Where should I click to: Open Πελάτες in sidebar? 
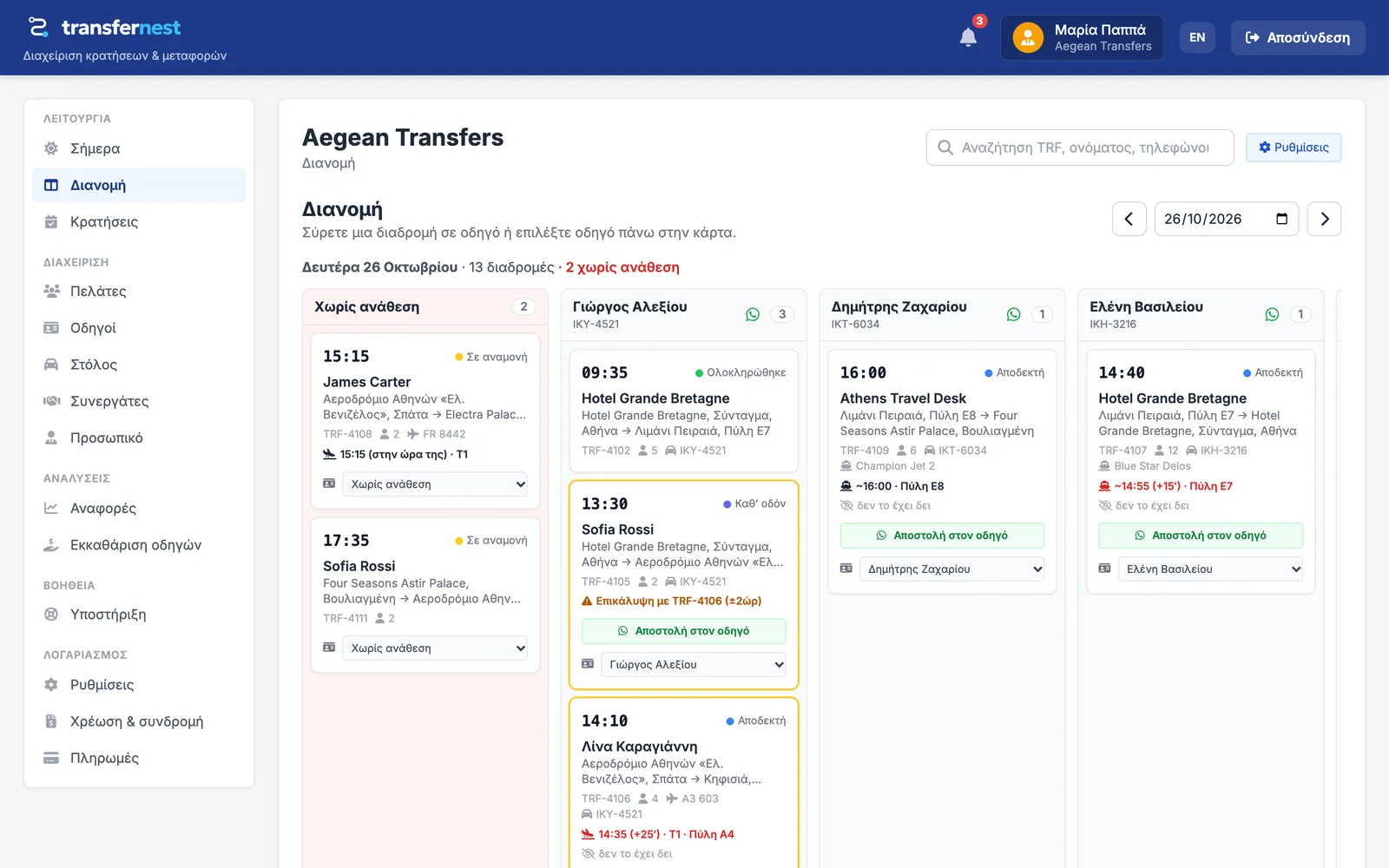pyautogui.click(x=139, y=292)
